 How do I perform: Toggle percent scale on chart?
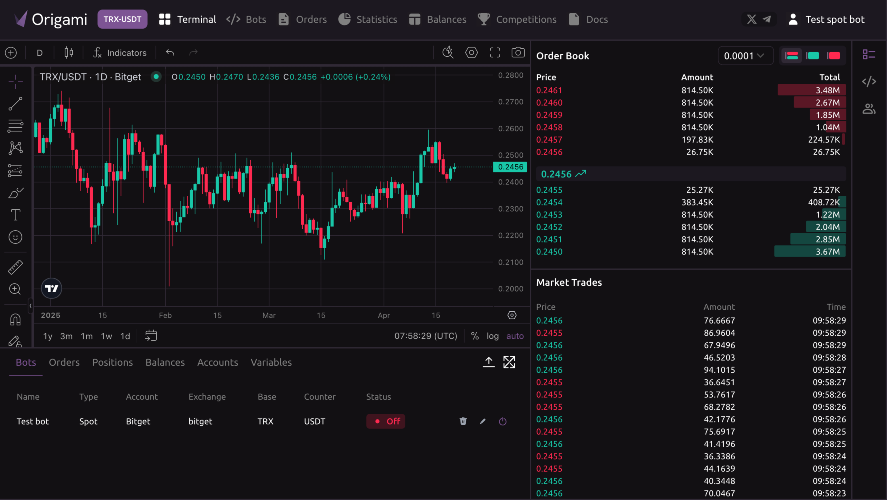click(475, 336)
